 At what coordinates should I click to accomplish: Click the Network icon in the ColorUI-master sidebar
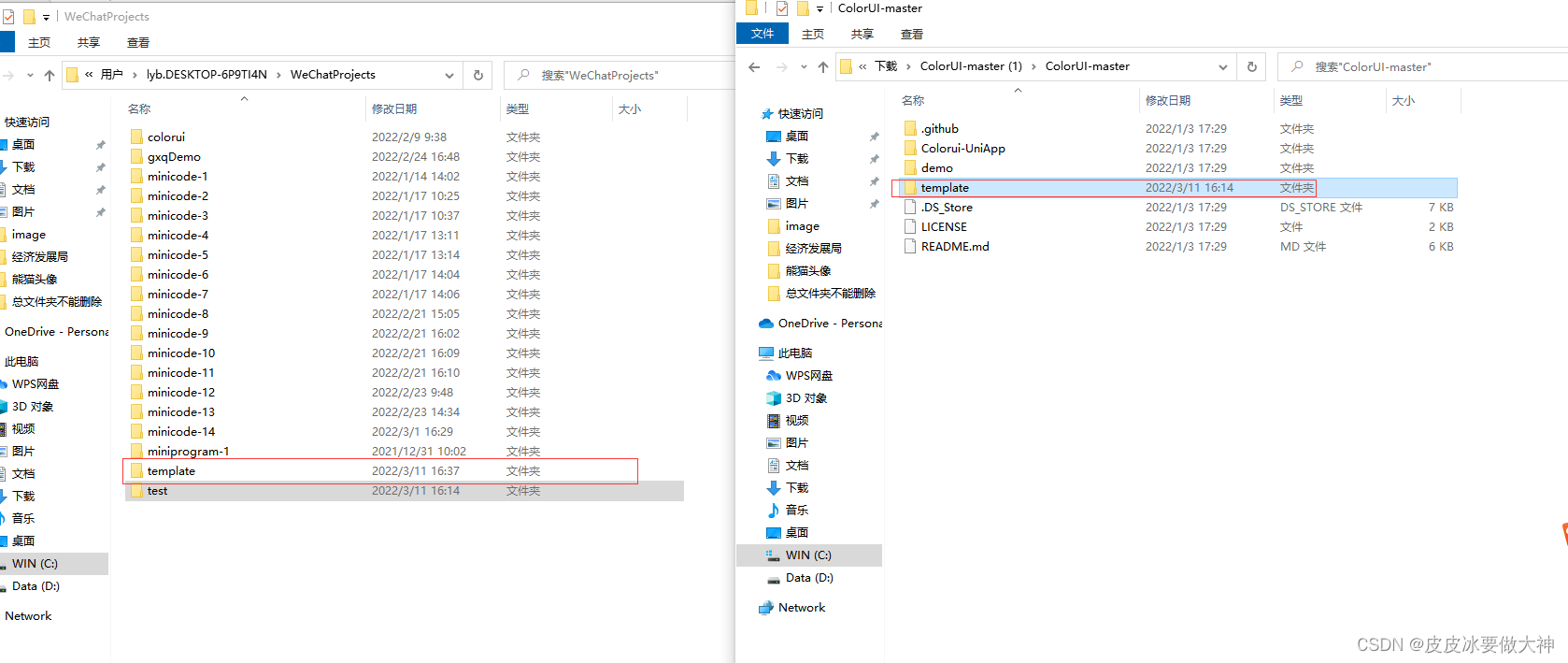pyautogui.click(x=766, y=607)
